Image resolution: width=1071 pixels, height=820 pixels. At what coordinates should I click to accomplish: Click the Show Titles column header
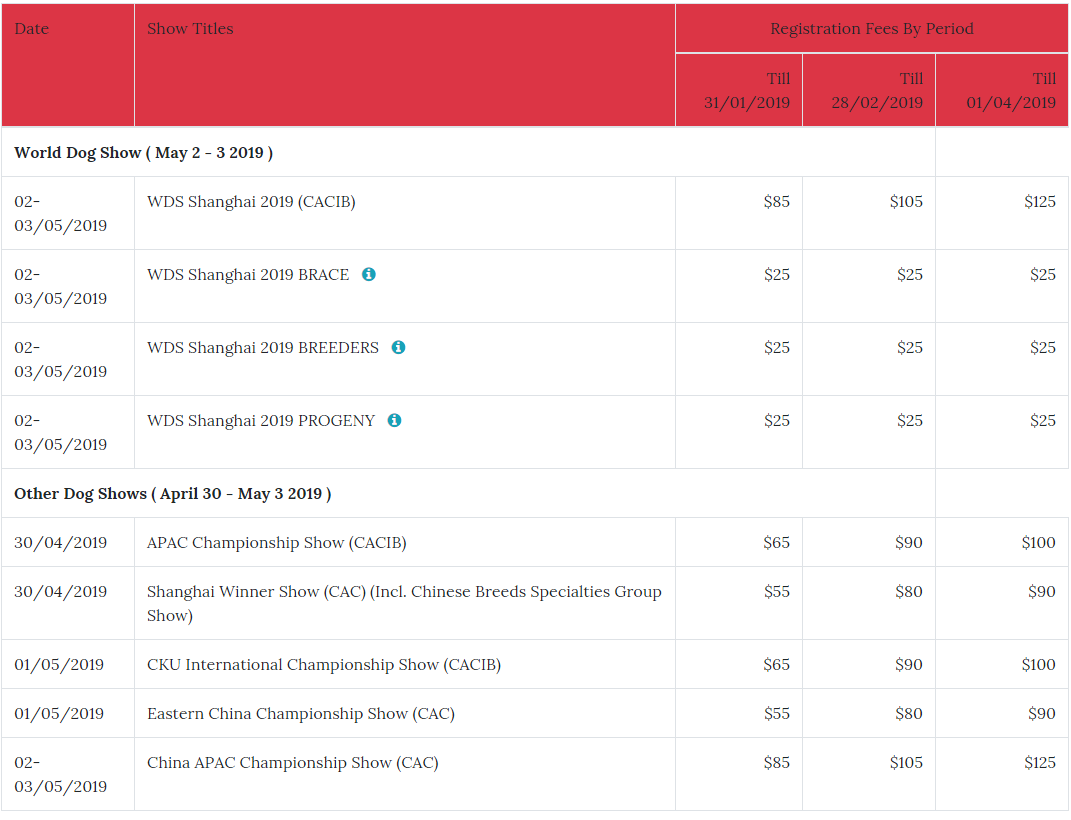tap(190, 29)
